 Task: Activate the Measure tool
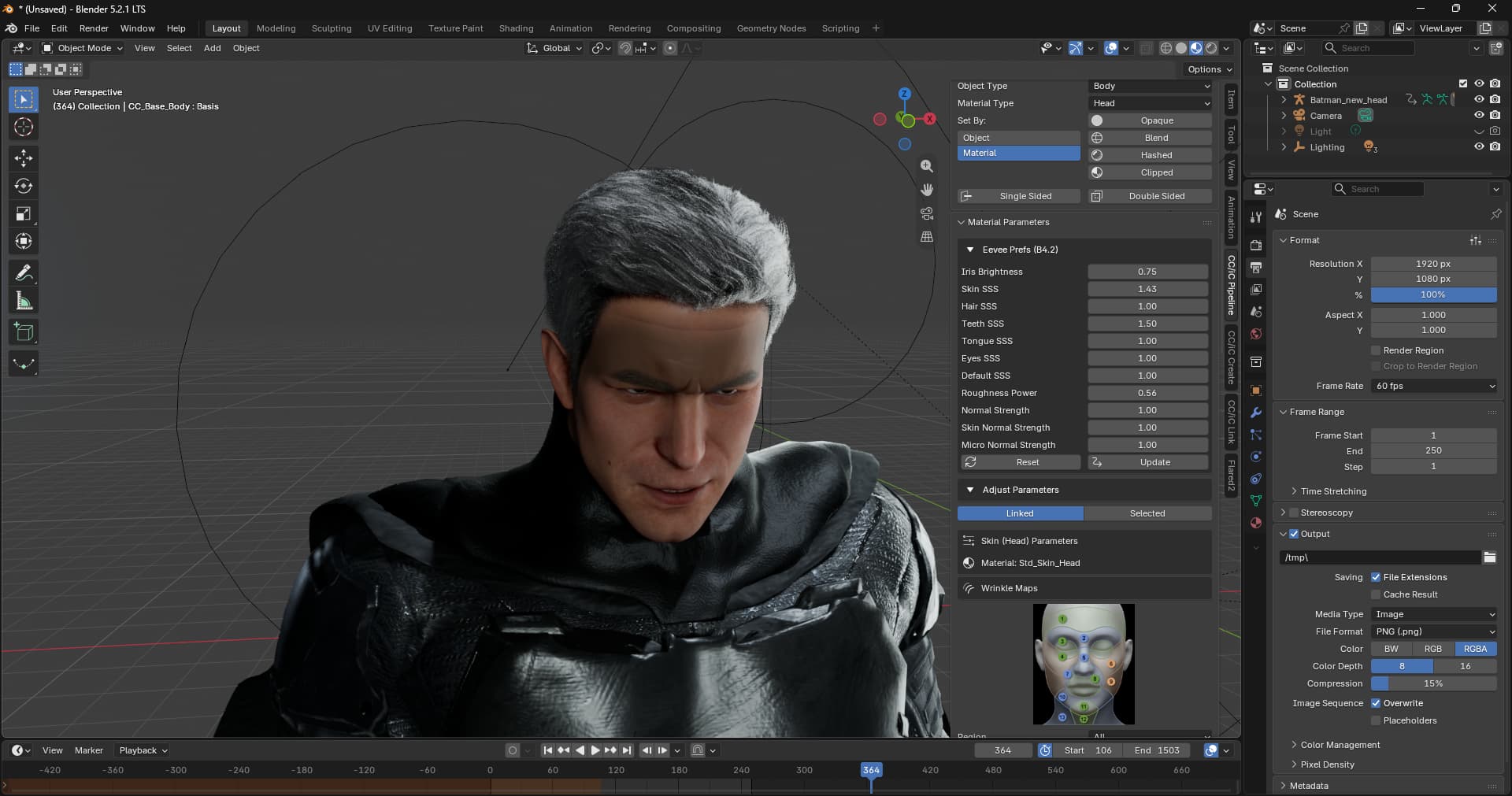pos(24,301)
